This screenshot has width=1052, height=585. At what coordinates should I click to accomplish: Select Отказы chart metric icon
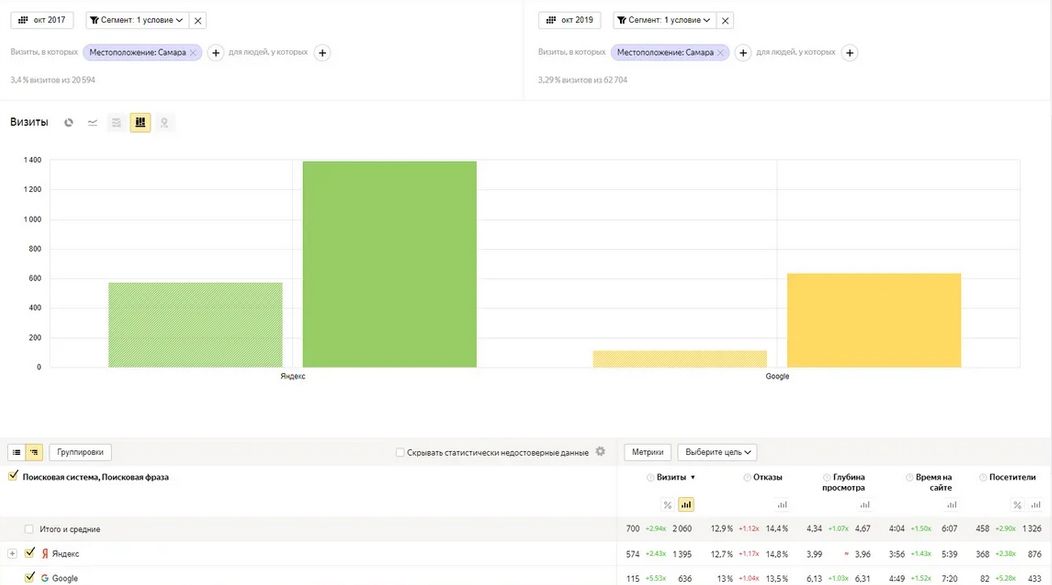point(782,504)
